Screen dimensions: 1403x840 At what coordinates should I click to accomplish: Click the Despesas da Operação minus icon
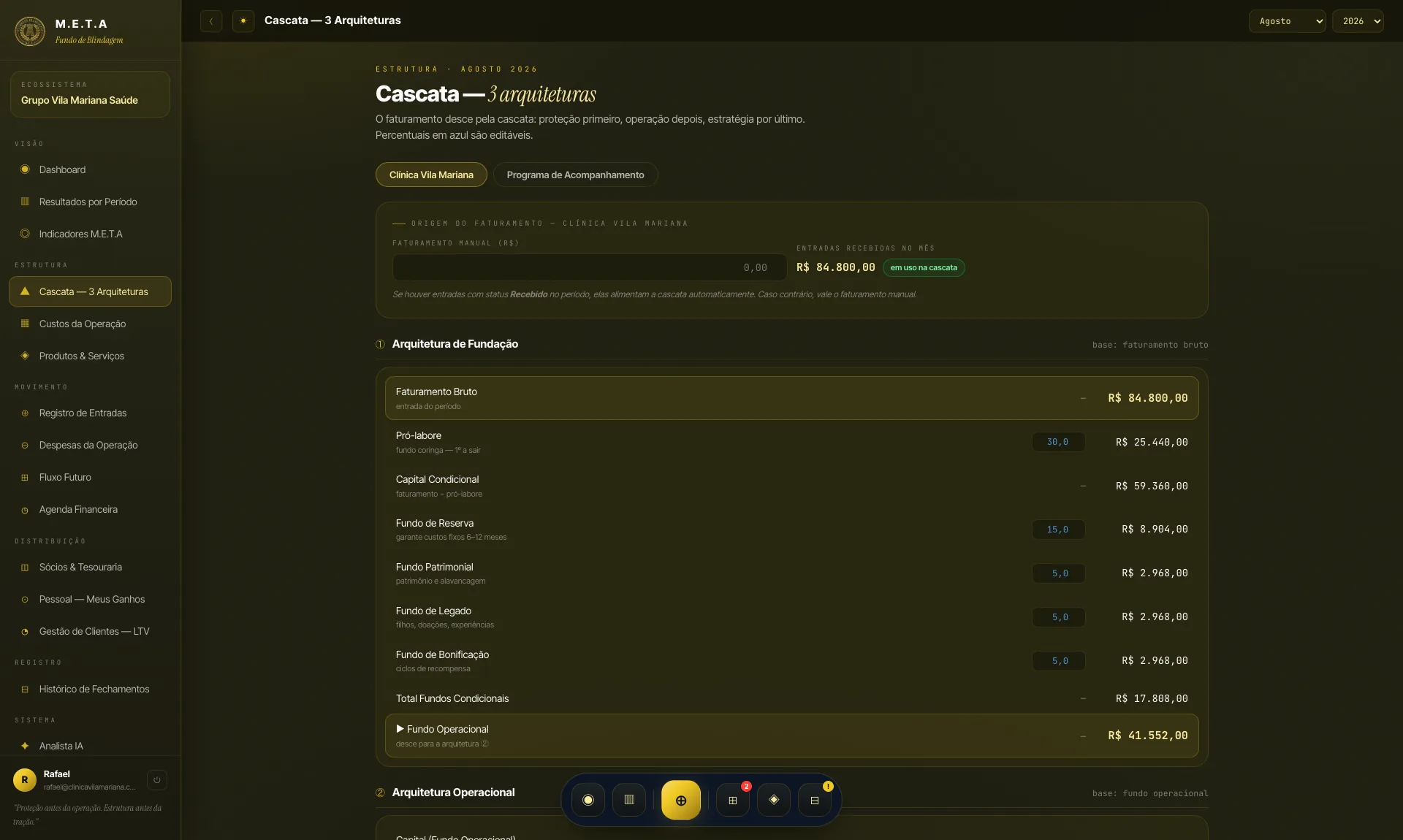[x=25, y=446]
